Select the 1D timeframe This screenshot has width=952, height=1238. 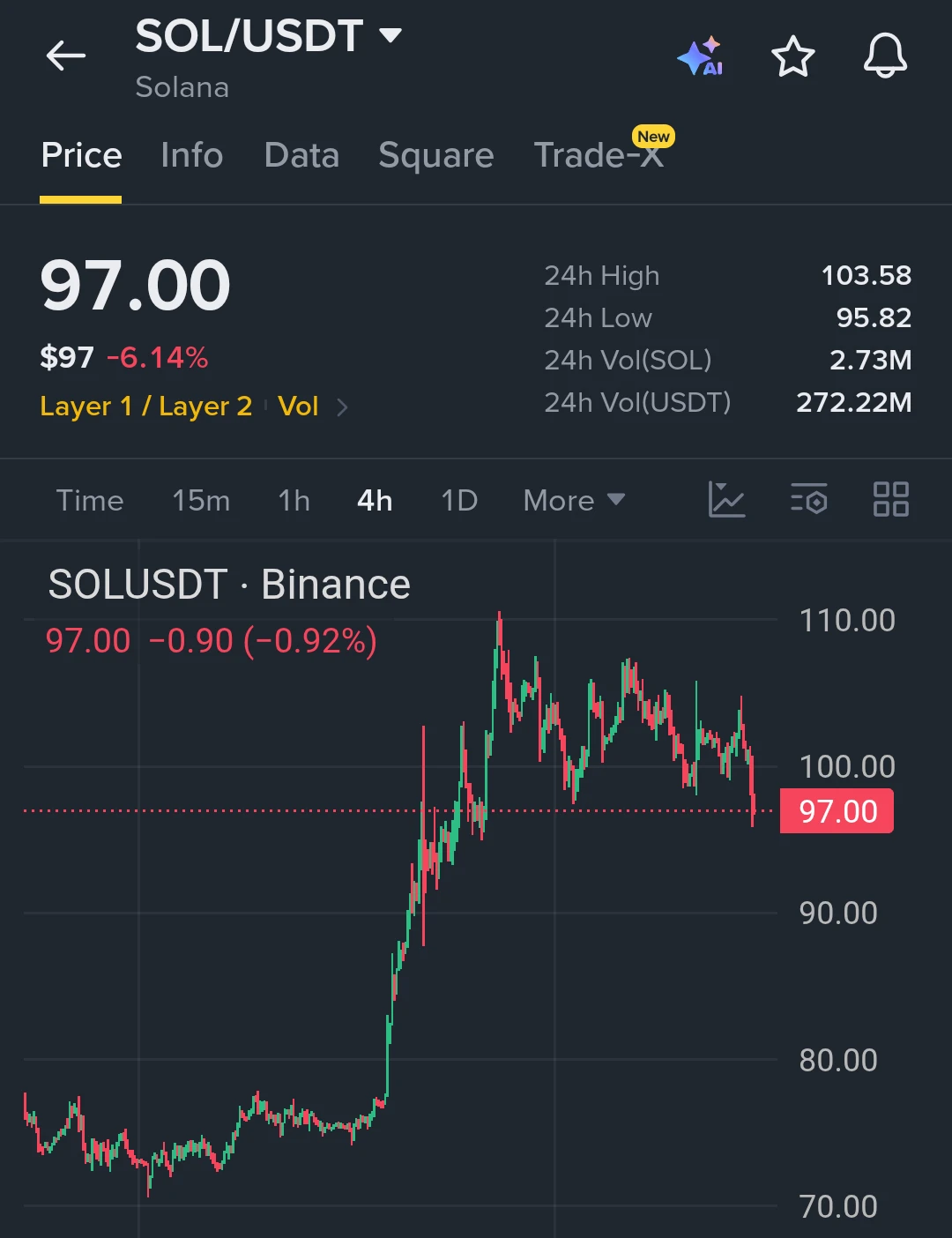point(459,500)
